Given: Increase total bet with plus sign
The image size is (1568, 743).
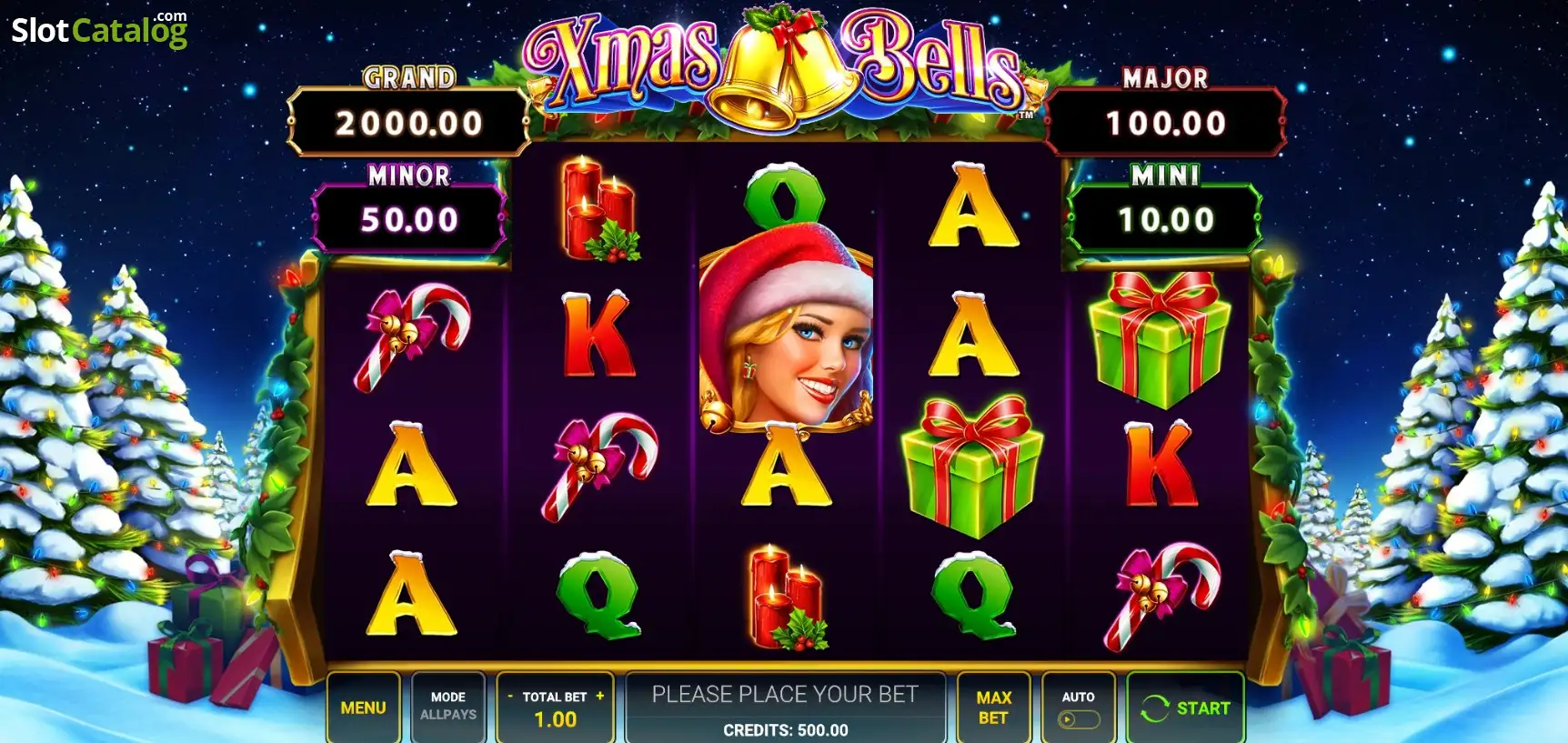Looking at the screenshot, I should click(x=599, y=696).
